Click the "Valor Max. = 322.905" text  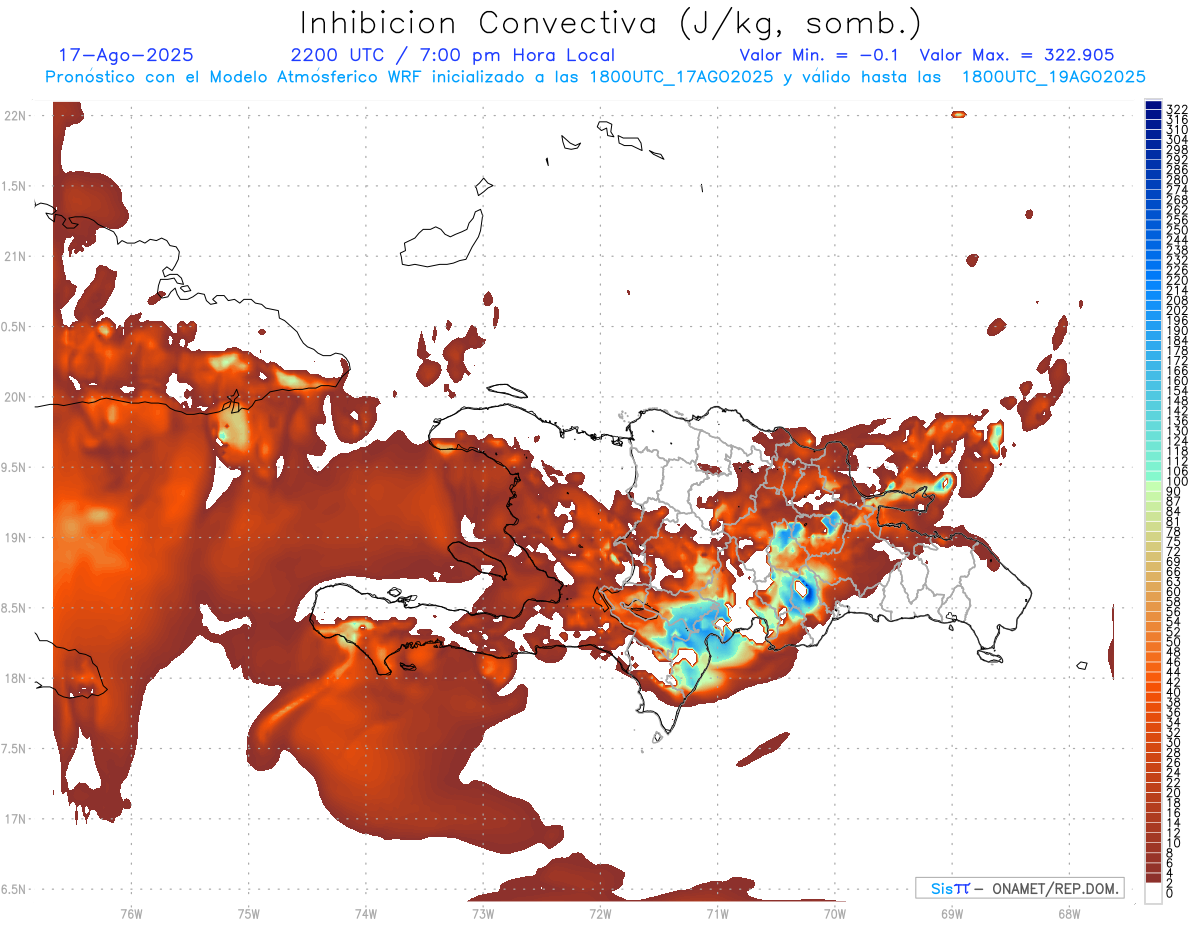pyautogui.click(x=1016, y=55)
